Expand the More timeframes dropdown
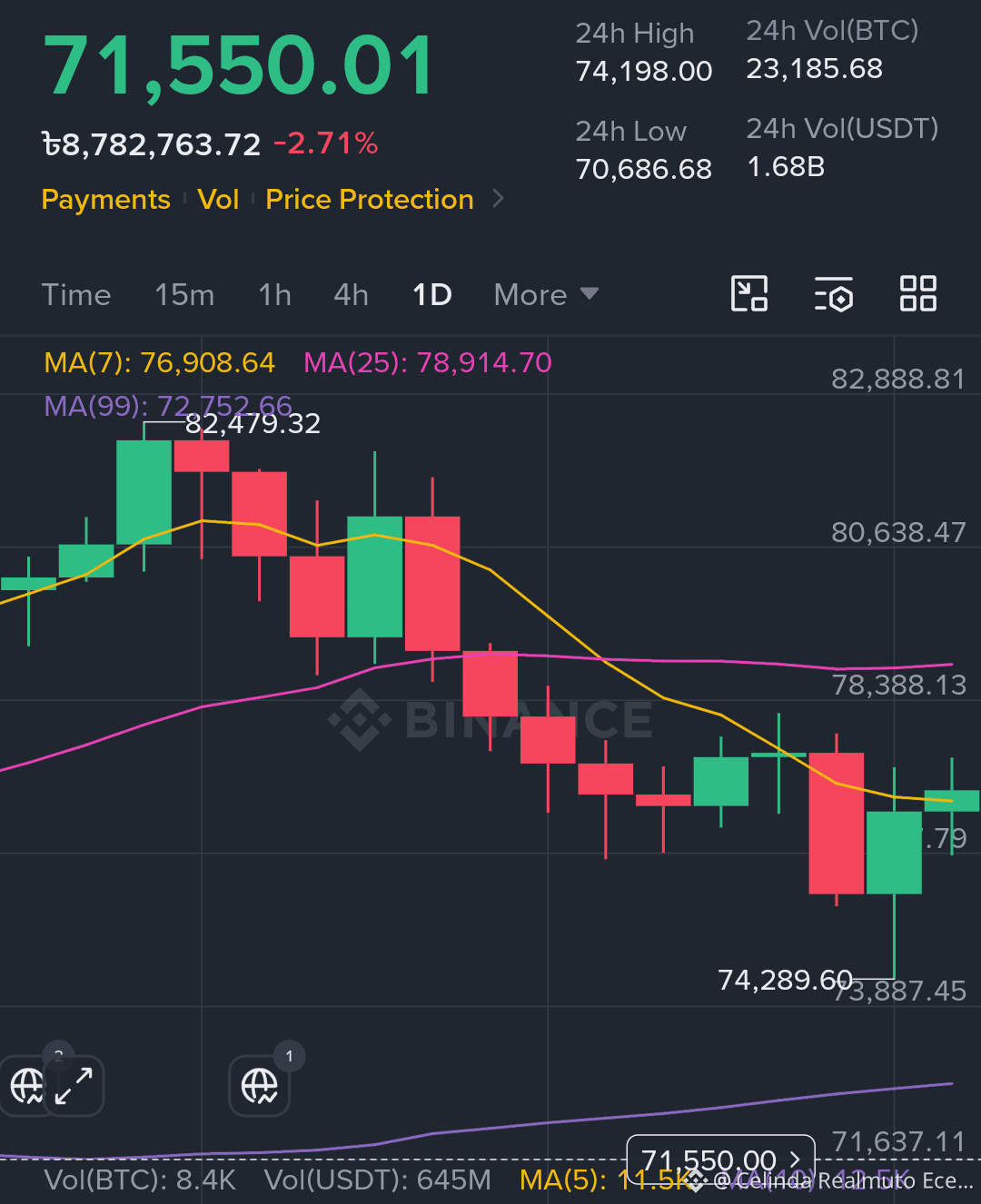 (546, 294)
